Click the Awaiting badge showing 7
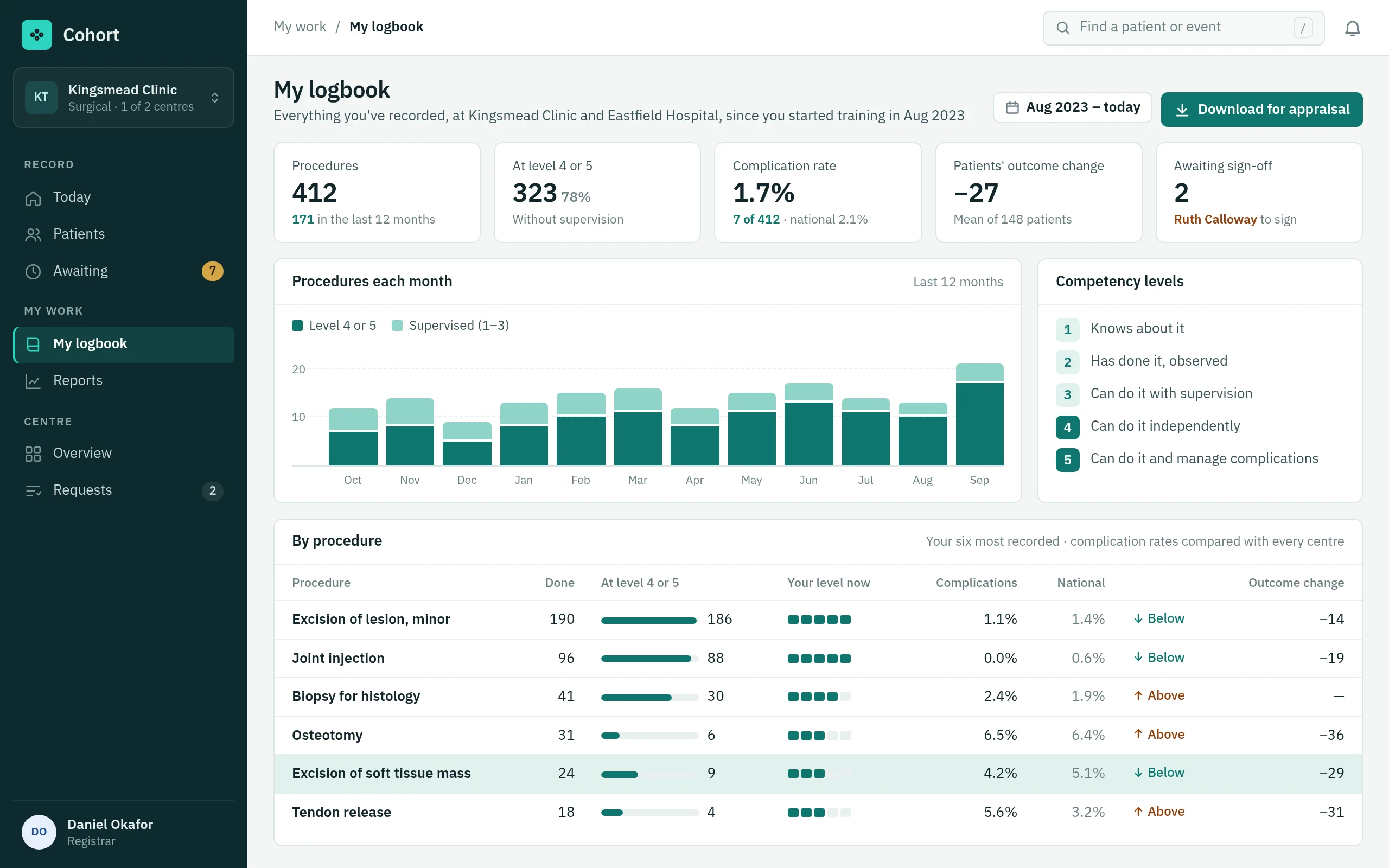Viewport: 1389px width, 868px height. 212,271
